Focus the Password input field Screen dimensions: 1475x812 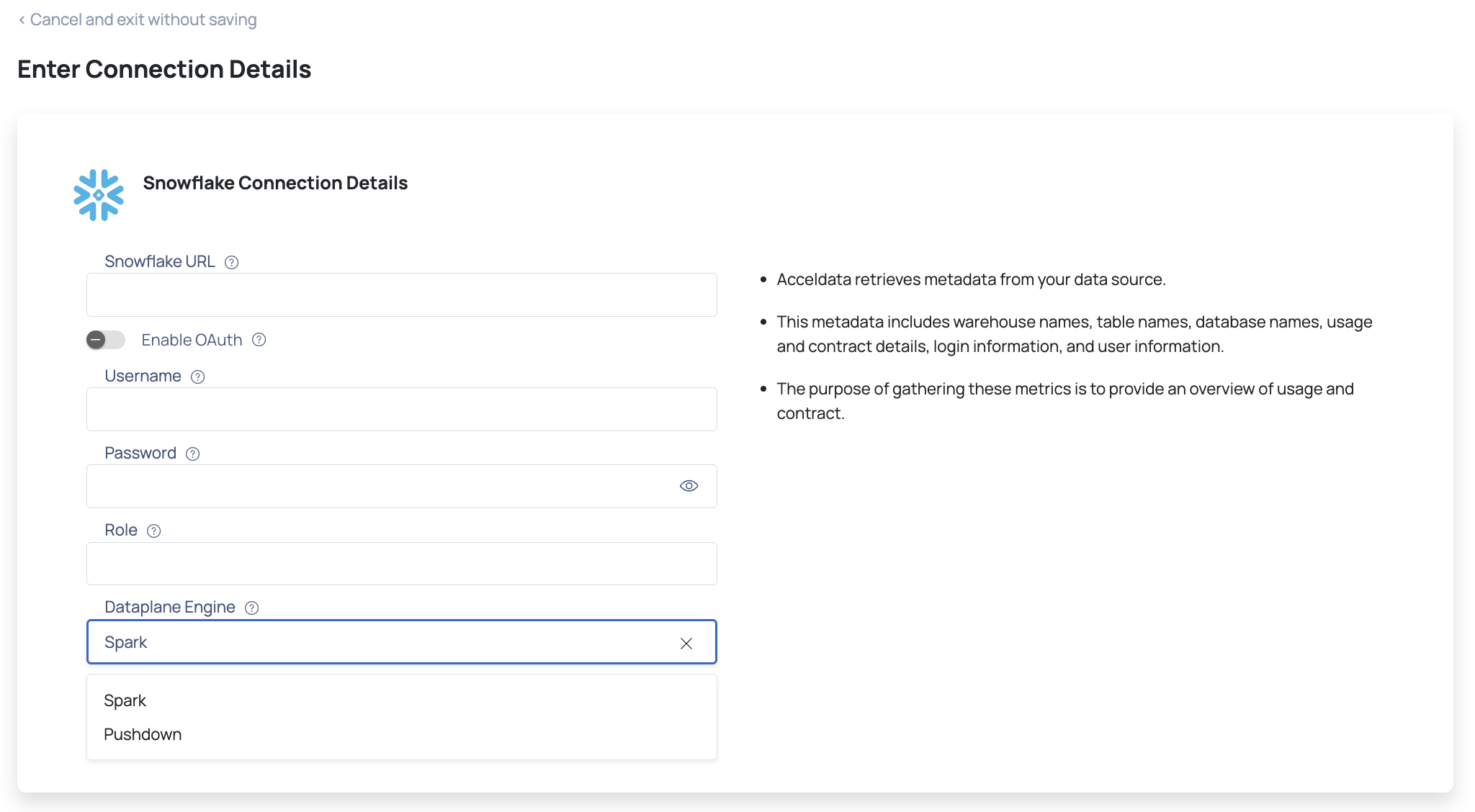click(x=401, y=486)
